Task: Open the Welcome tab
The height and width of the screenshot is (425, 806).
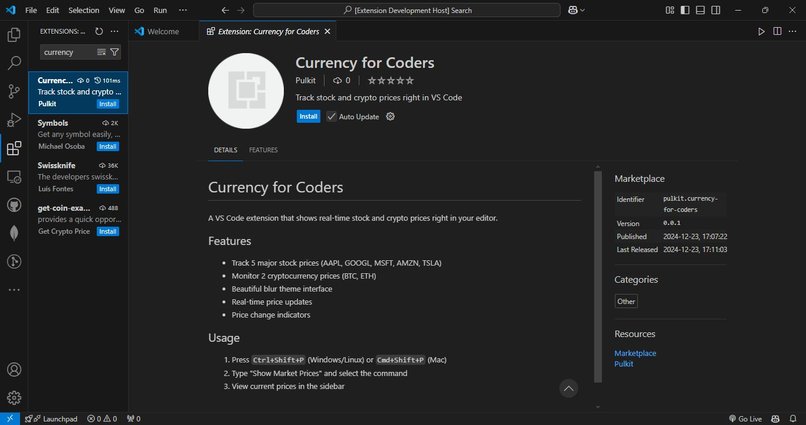Action: coord(163,31)
